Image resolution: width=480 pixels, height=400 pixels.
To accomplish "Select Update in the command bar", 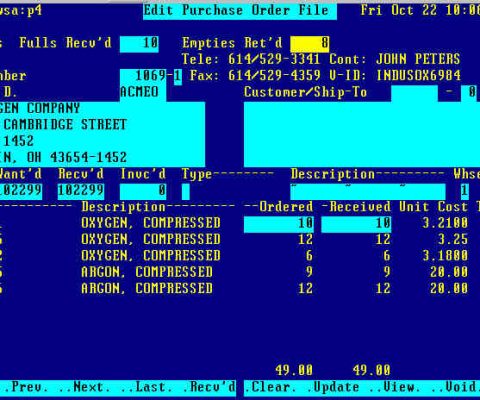I will 333,387.
